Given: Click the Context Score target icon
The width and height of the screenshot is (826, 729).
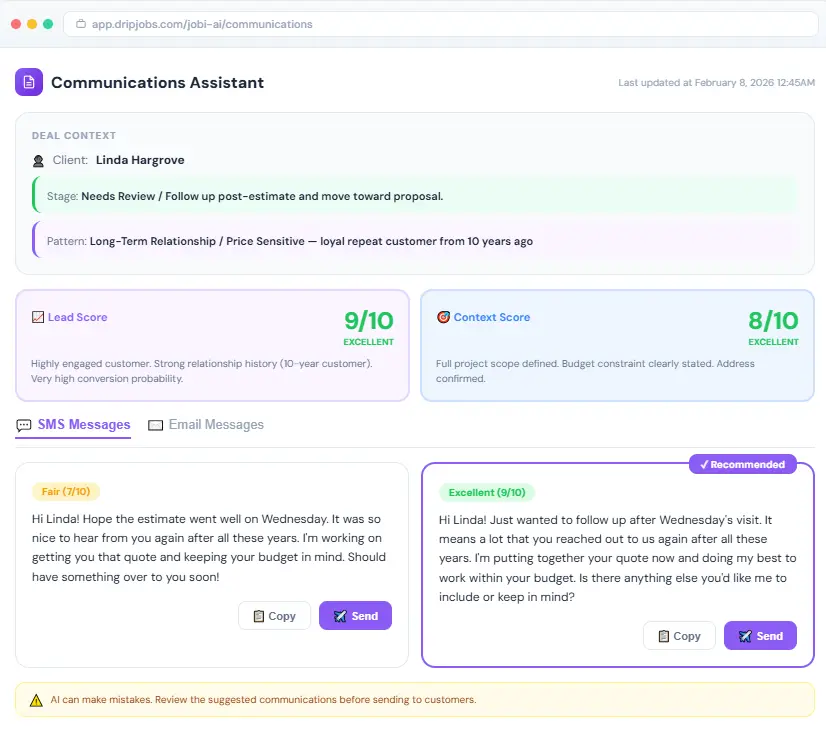Looking at the screenshot, I should click(443, 317).
